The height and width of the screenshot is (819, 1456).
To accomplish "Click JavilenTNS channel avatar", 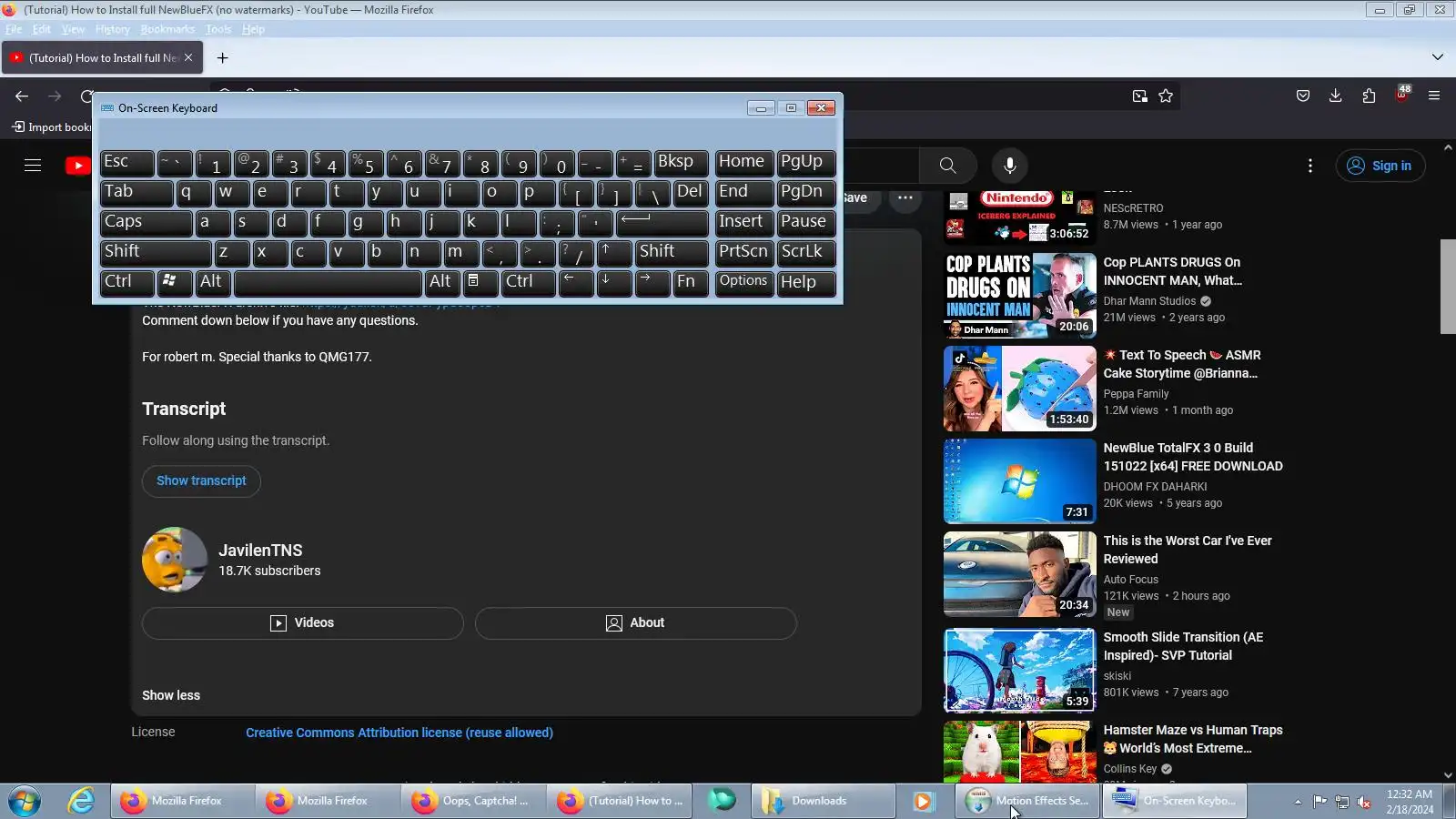I will coord(175,560).
